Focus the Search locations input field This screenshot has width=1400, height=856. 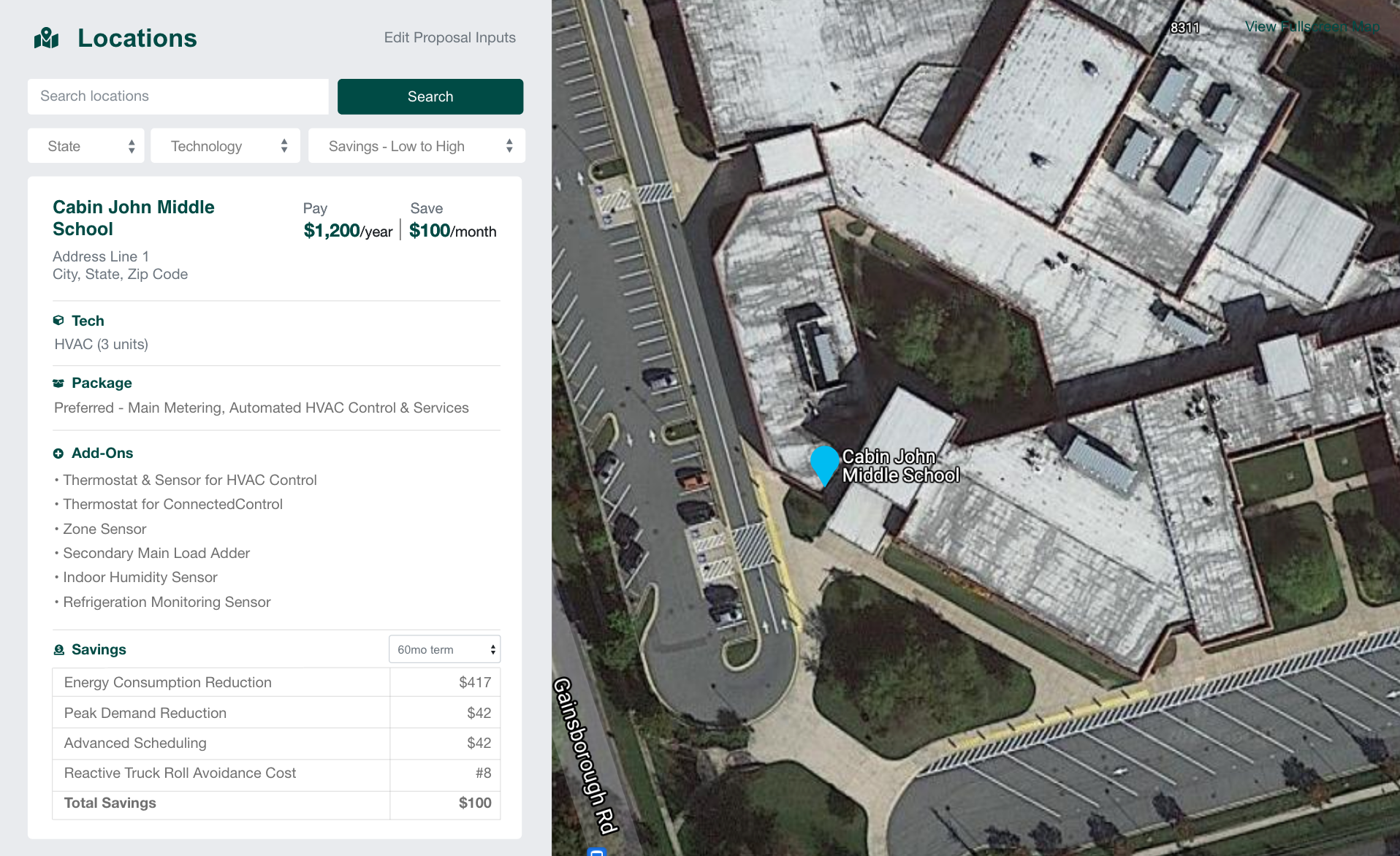pos(178,96)
